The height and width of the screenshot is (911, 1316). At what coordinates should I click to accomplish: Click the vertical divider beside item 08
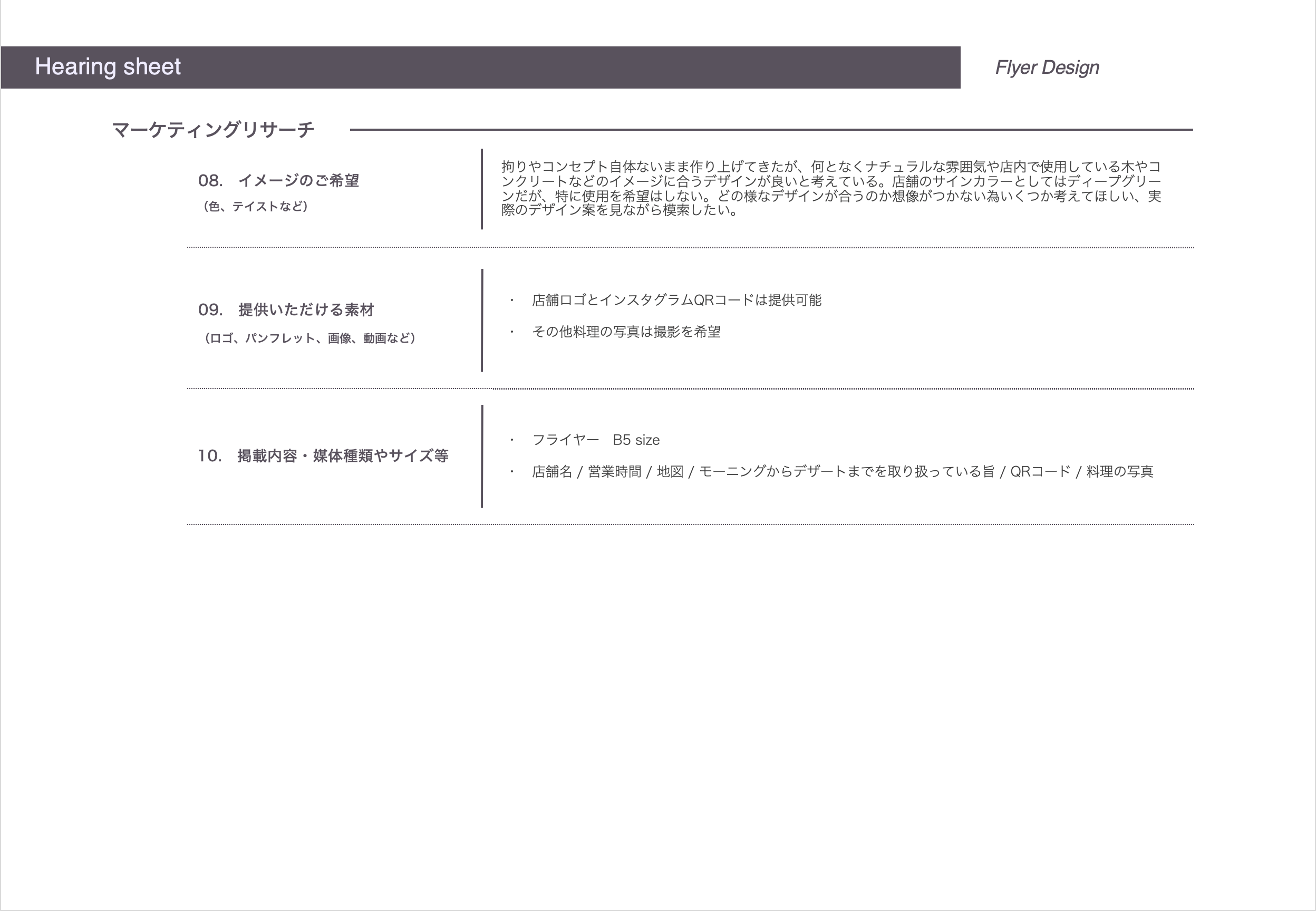pos(482,189)
